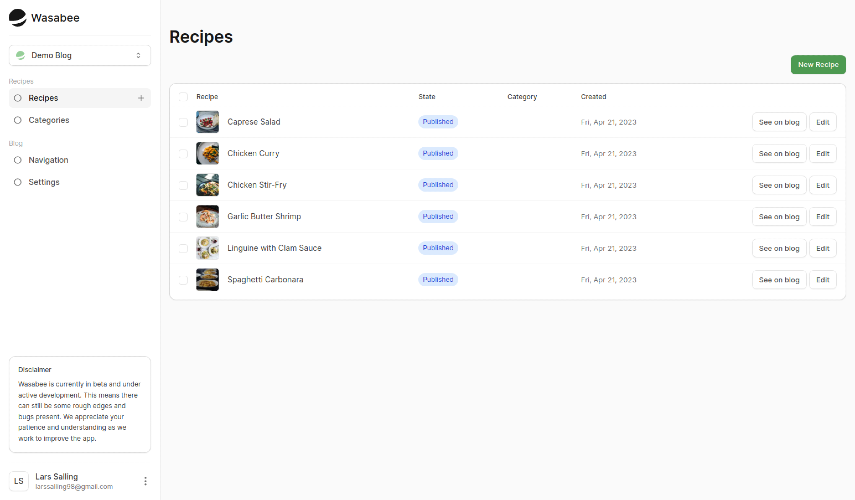Viewport: 855px width, 500px height.
Task: Toggle the select-all checkbox in table header
Action: coord(183,97)
